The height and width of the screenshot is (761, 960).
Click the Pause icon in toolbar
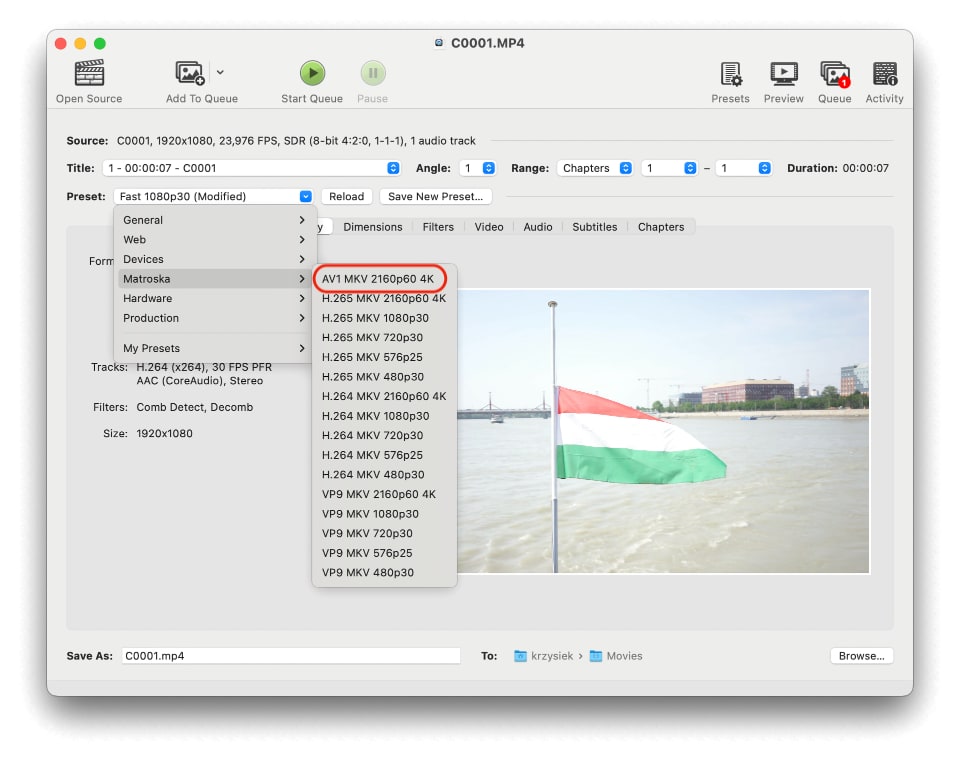pos(372,74)
